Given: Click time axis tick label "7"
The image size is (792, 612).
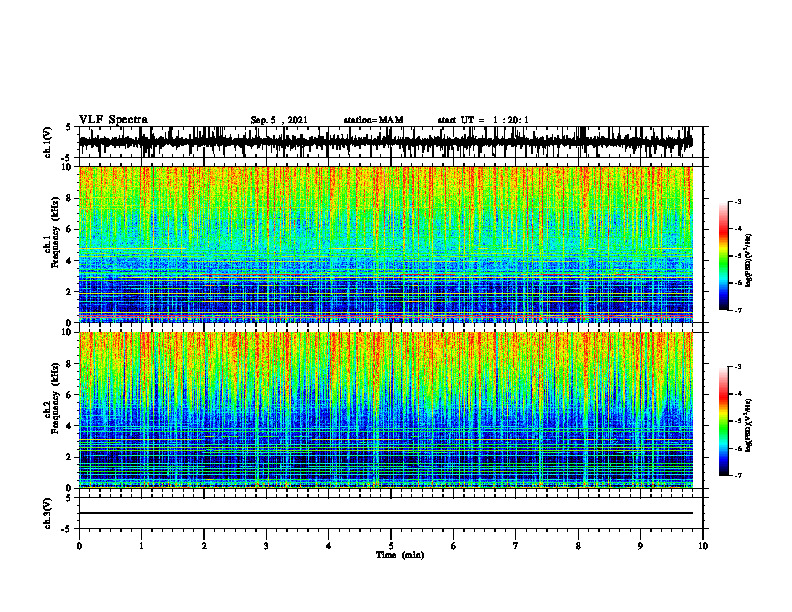Looking at the screenshot, I should [516, 546].
